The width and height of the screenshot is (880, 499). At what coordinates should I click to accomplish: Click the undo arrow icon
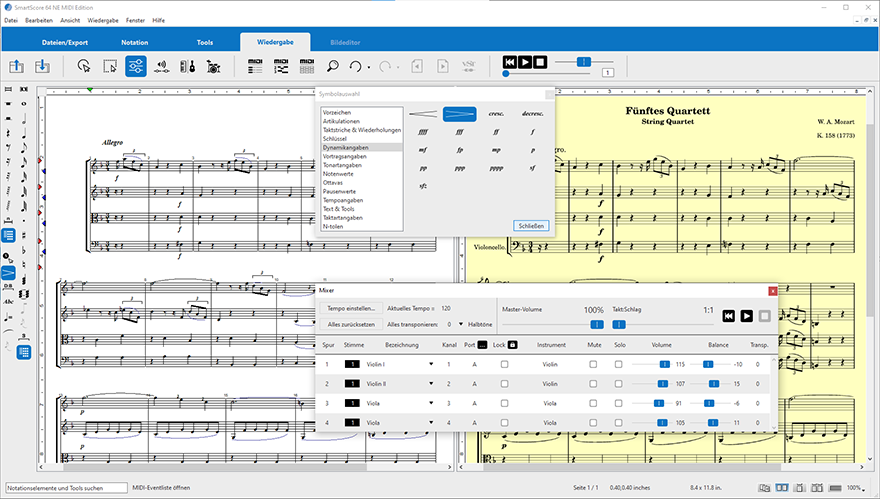[354, 67]
